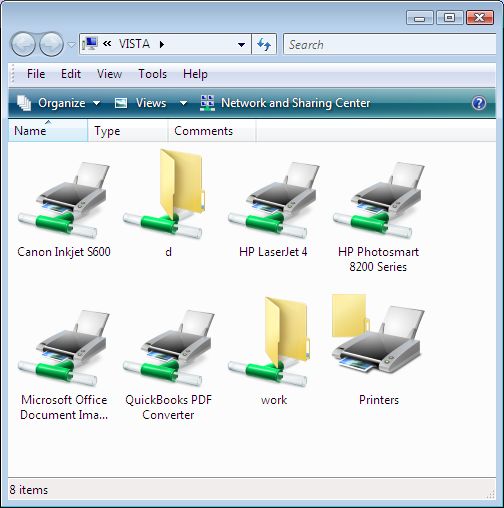Open the Tools menu
This screenshot has width=504, height=508.
[152, 74]
